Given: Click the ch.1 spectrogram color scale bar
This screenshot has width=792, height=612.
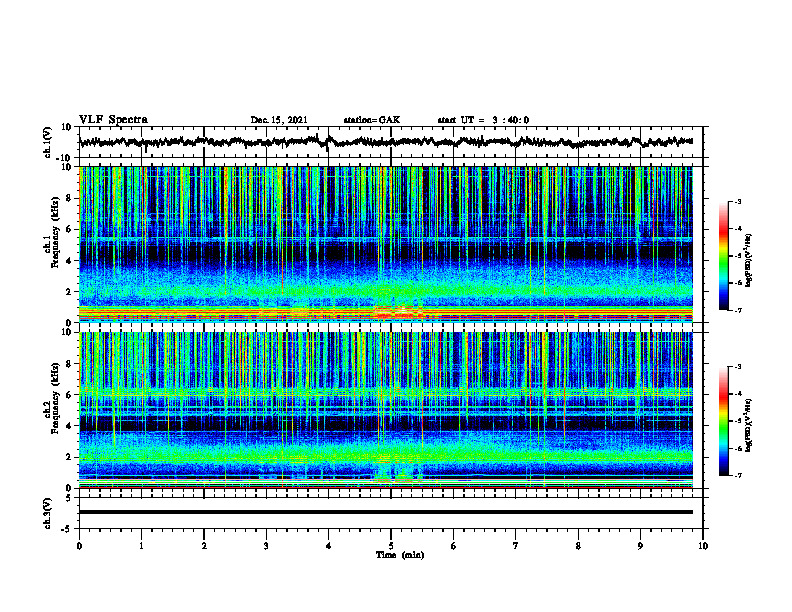Looking at the screenshot, I should click(x=723, y=256).
